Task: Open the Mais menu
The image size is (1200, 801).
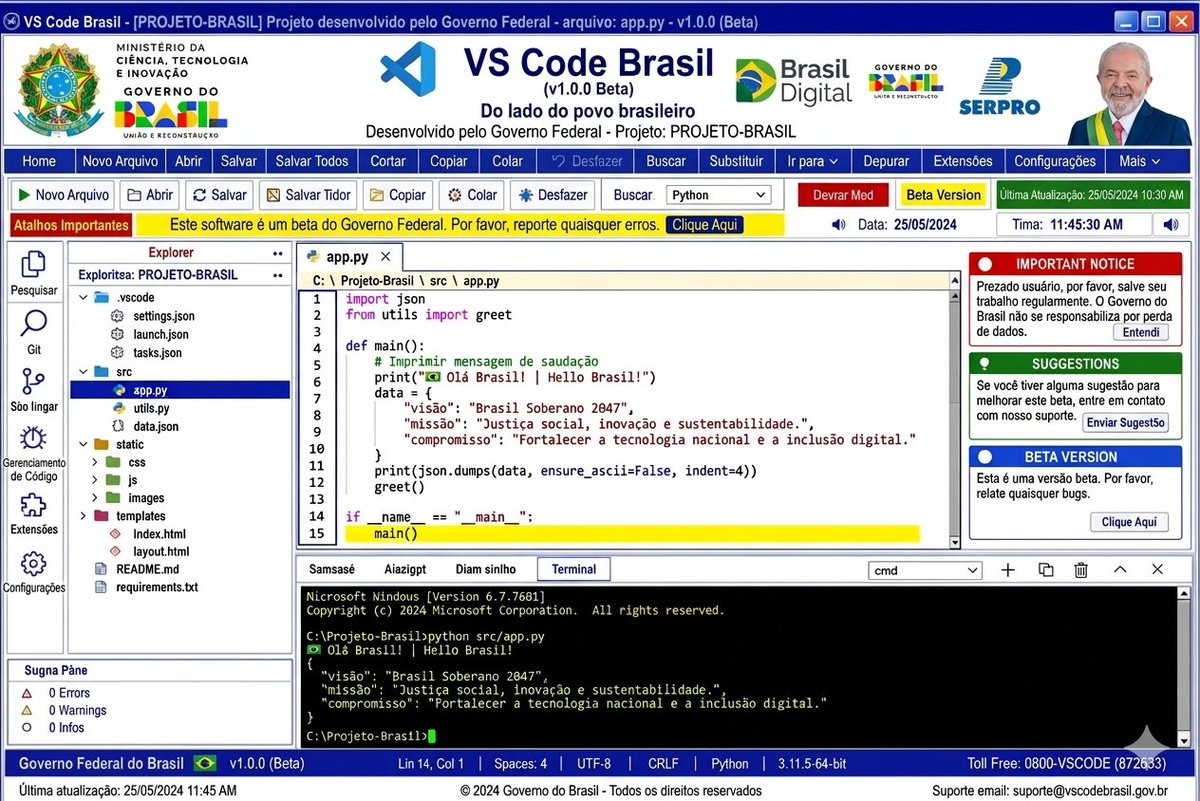Action: [x=1139, y=161]
